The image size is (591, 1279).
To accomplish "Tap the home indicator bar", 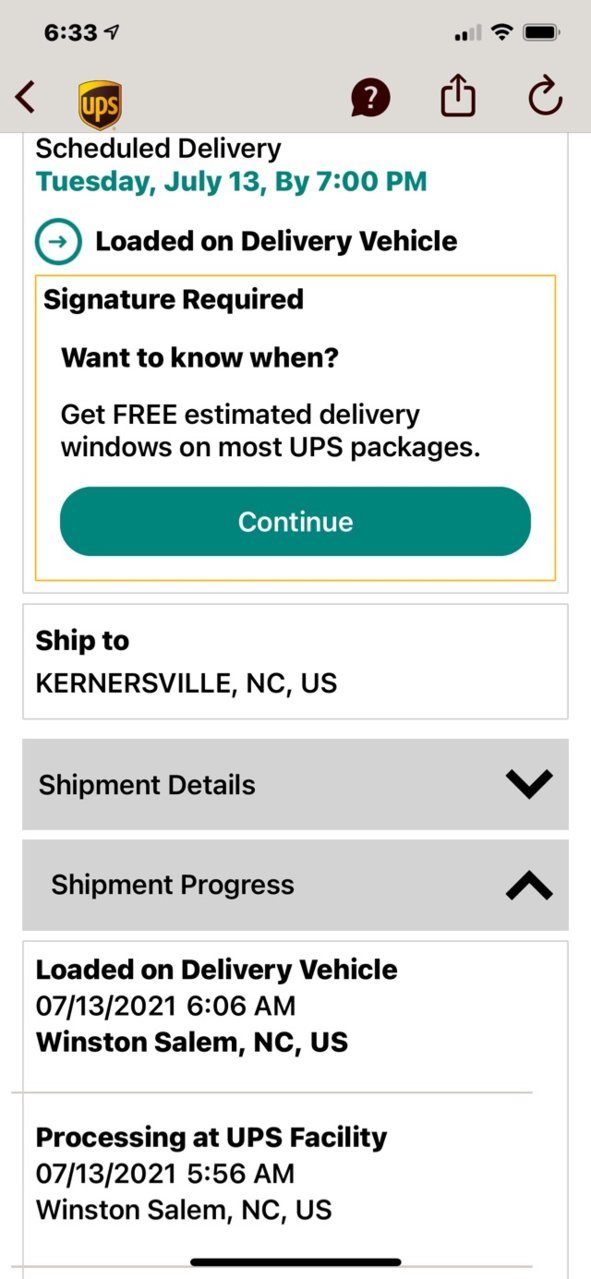I will click(296, 1262).
